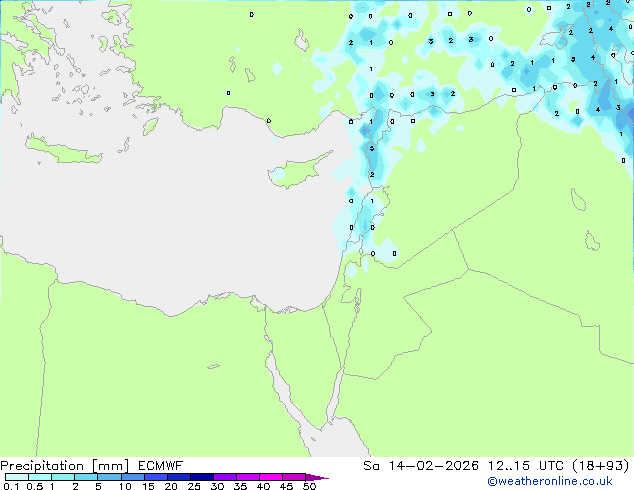Click the legend label '45'
Image resolution: width=634 pixels, height=490 pixels.
286,486
